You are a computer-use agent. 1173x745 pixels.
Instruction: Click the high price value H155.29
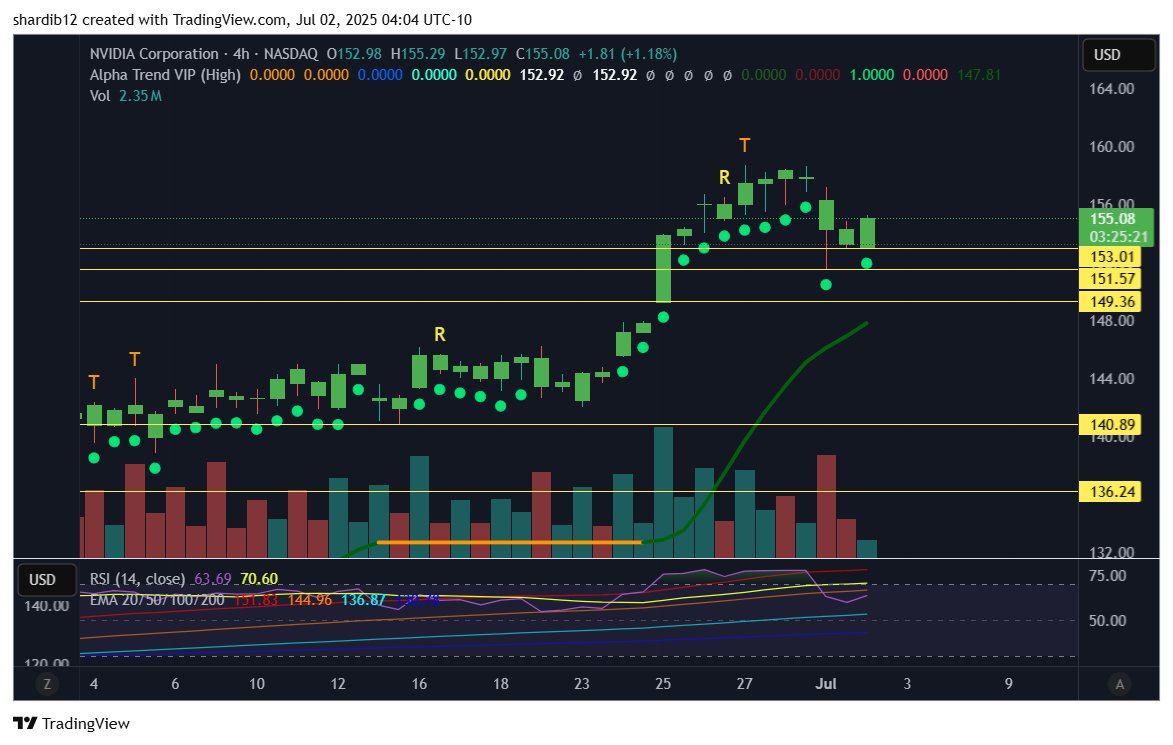coord(417,54)
